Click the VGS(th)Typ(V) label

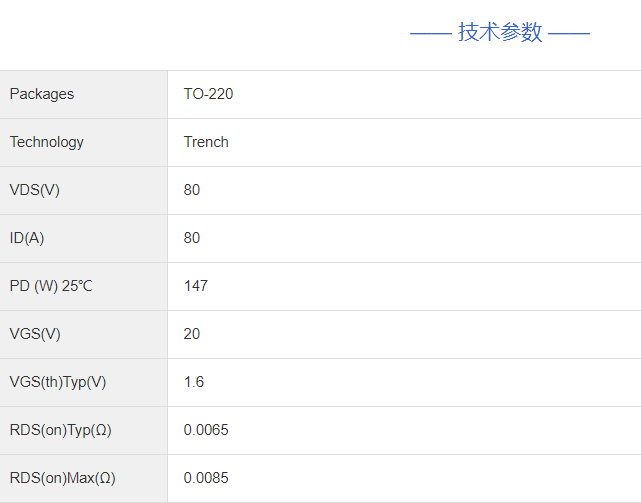pyautogui.click(x=58, y=382)
